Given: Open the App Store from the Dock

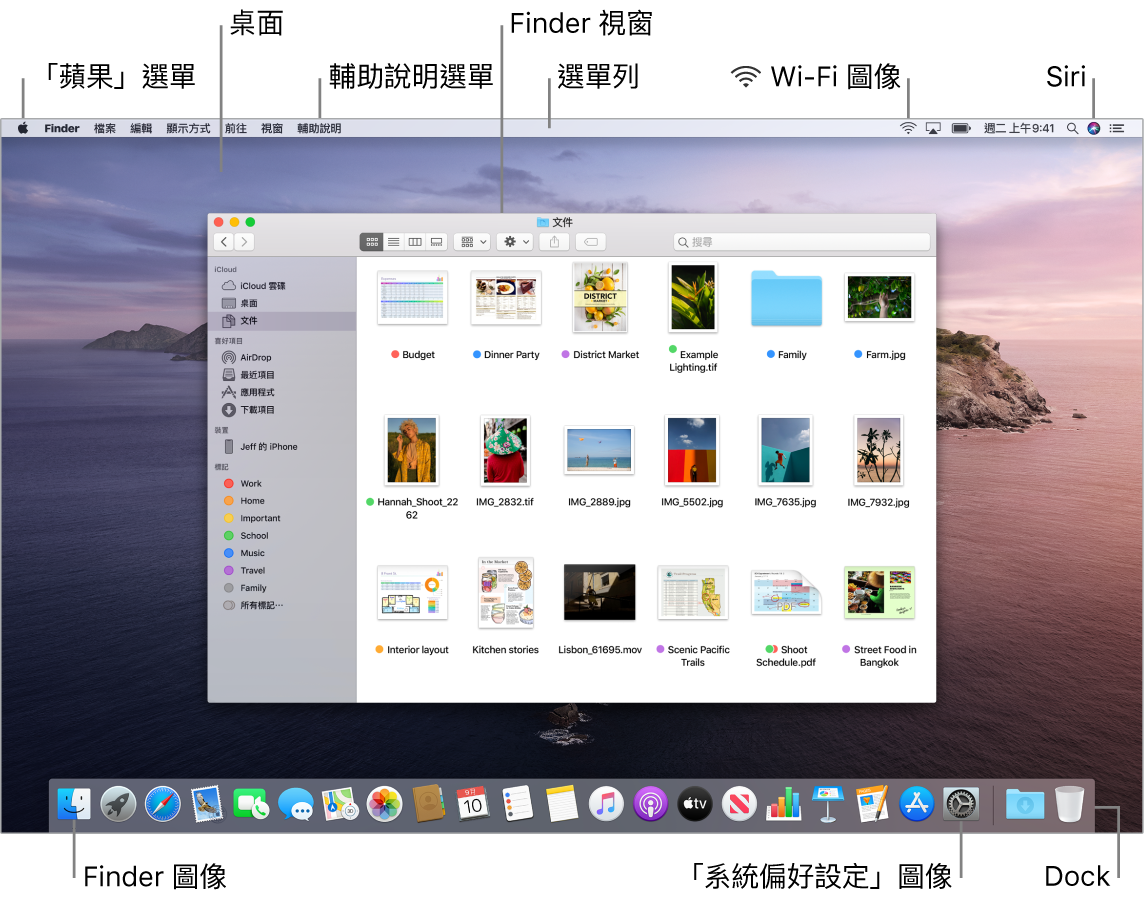Looking at the screenshot, I should [x=917, y=804].
